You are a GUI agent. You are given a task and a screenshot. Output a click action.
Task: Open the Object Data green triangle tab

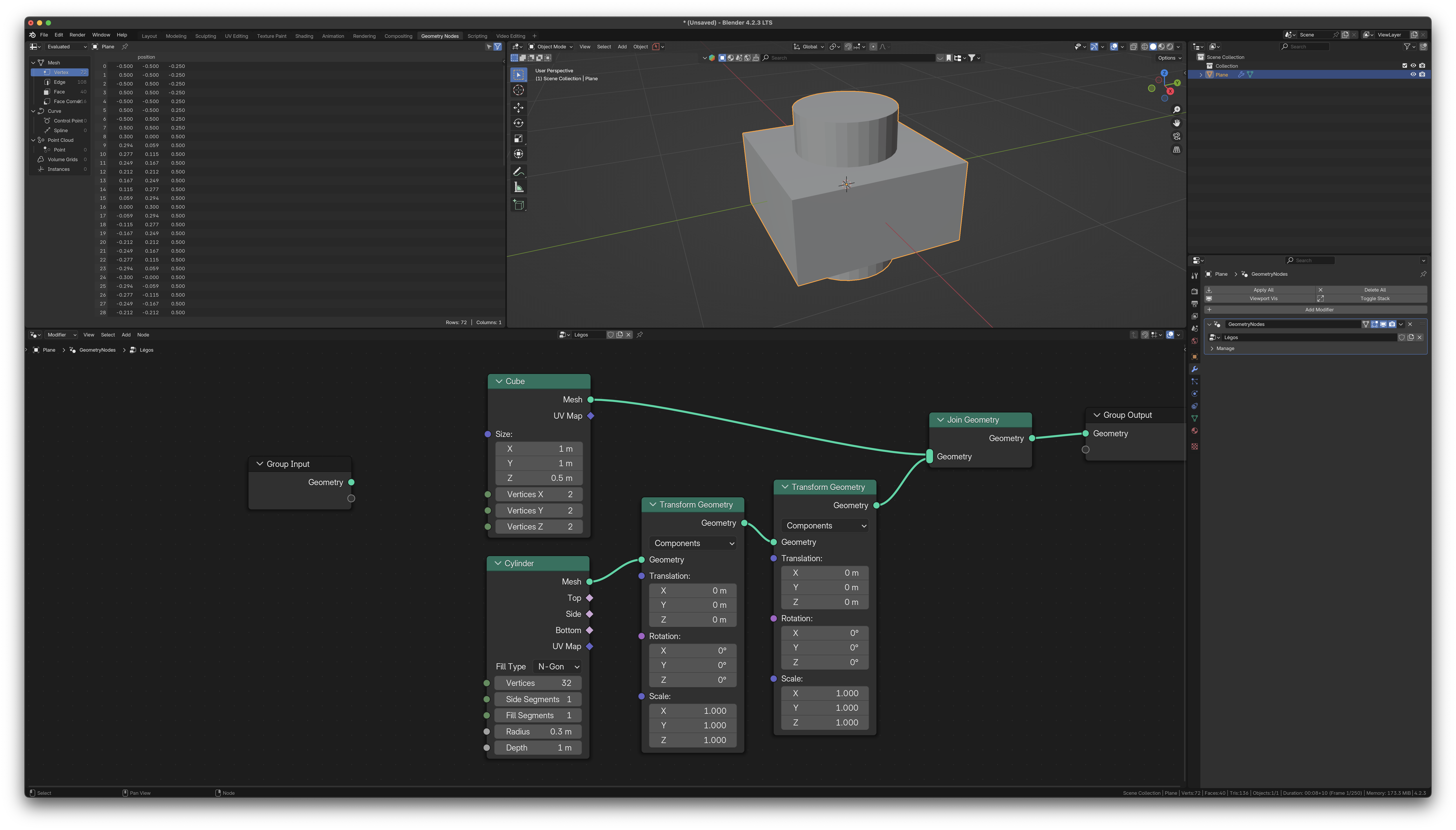tap(1194, 419)
